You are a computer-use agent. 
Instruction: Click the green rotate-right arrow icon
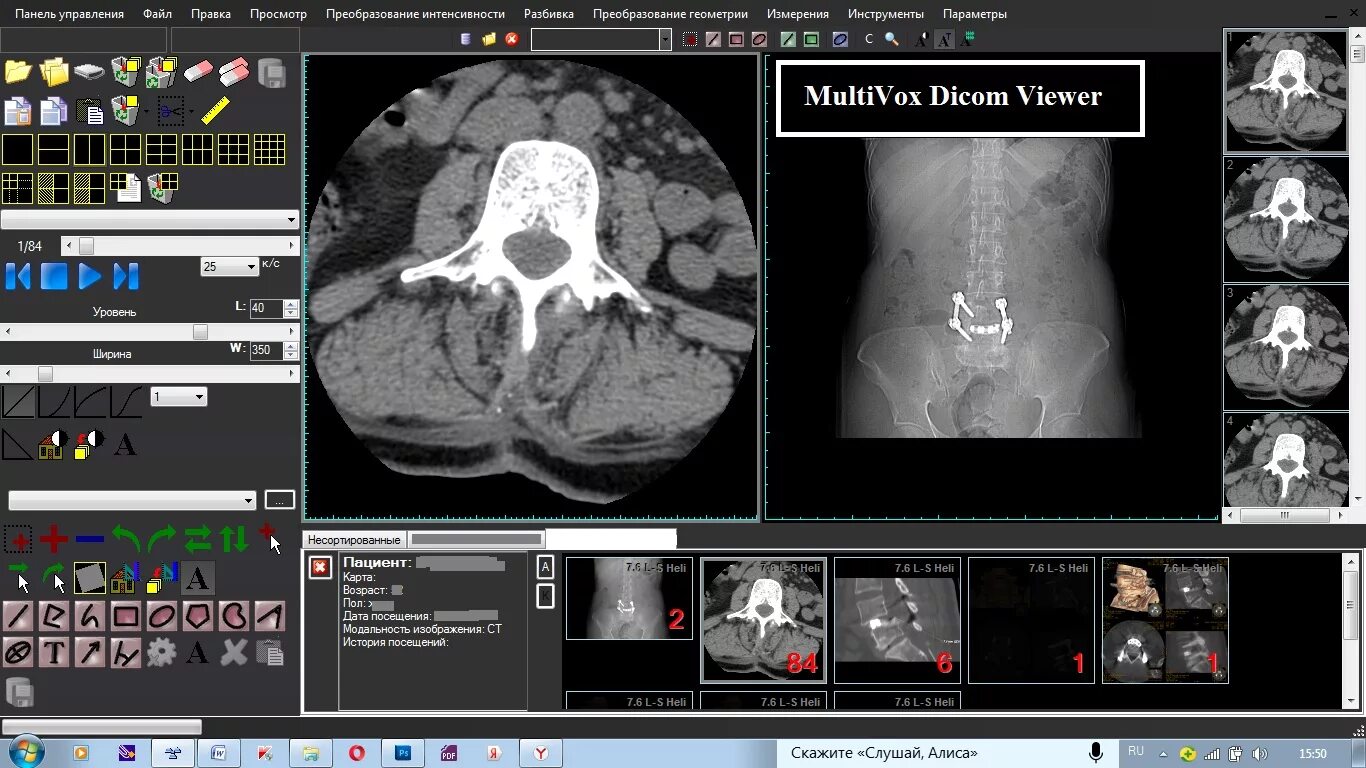click(162, 540)
